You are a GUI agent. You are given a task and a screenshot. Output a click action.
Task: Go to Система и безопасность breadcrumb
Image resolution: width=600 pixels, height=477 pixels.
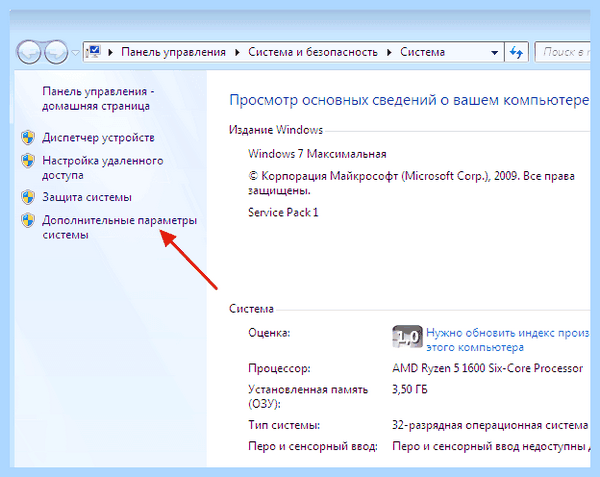pyautogui.click(x=313, y=52)
